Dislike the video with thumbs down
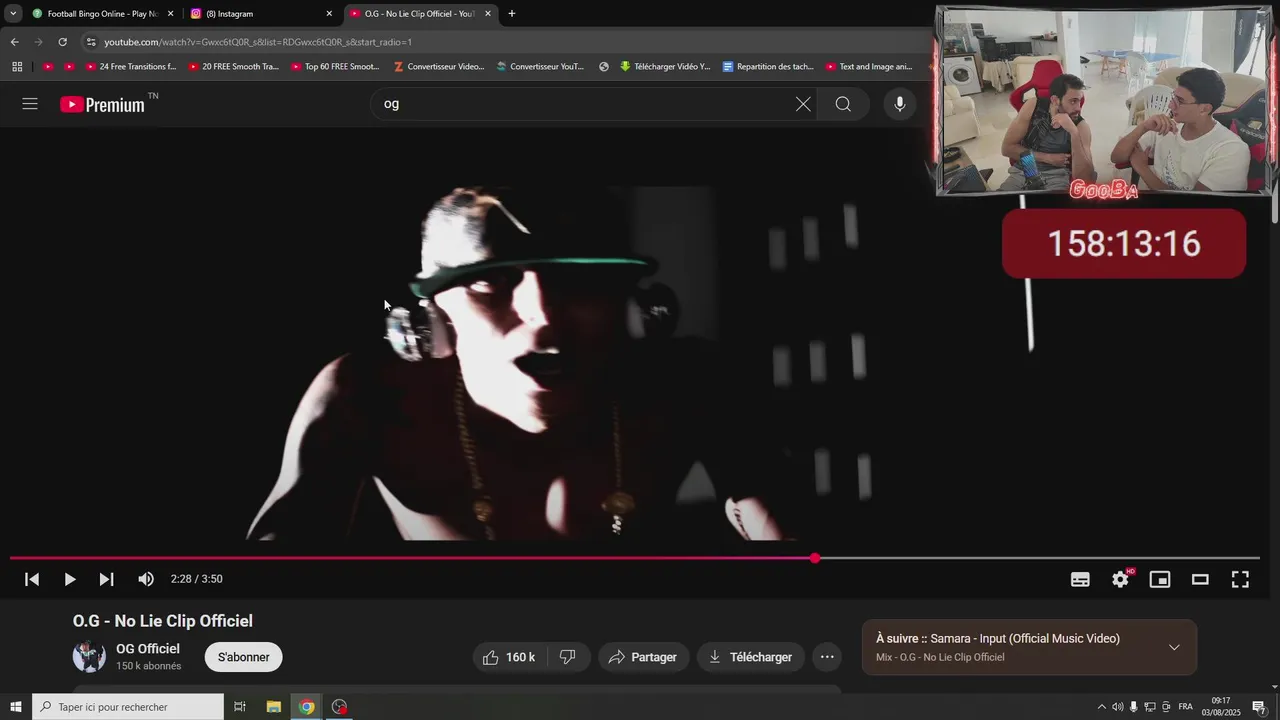 click(x=568, y=657)
